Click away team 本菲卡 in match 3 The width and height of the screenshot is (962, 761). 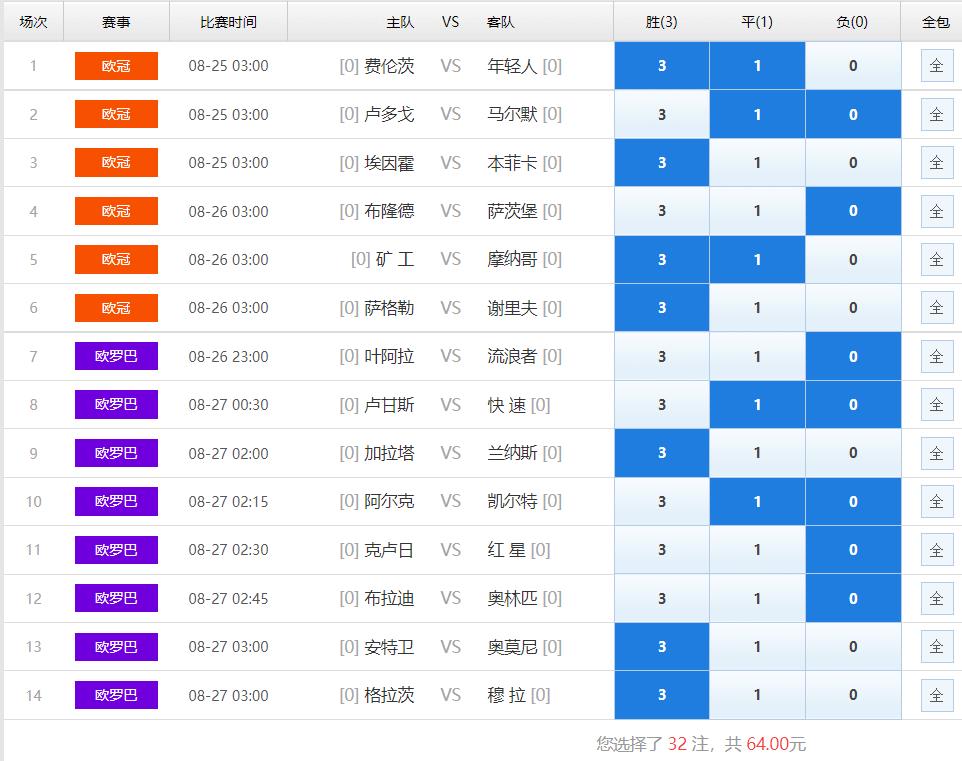click(512, 163)
